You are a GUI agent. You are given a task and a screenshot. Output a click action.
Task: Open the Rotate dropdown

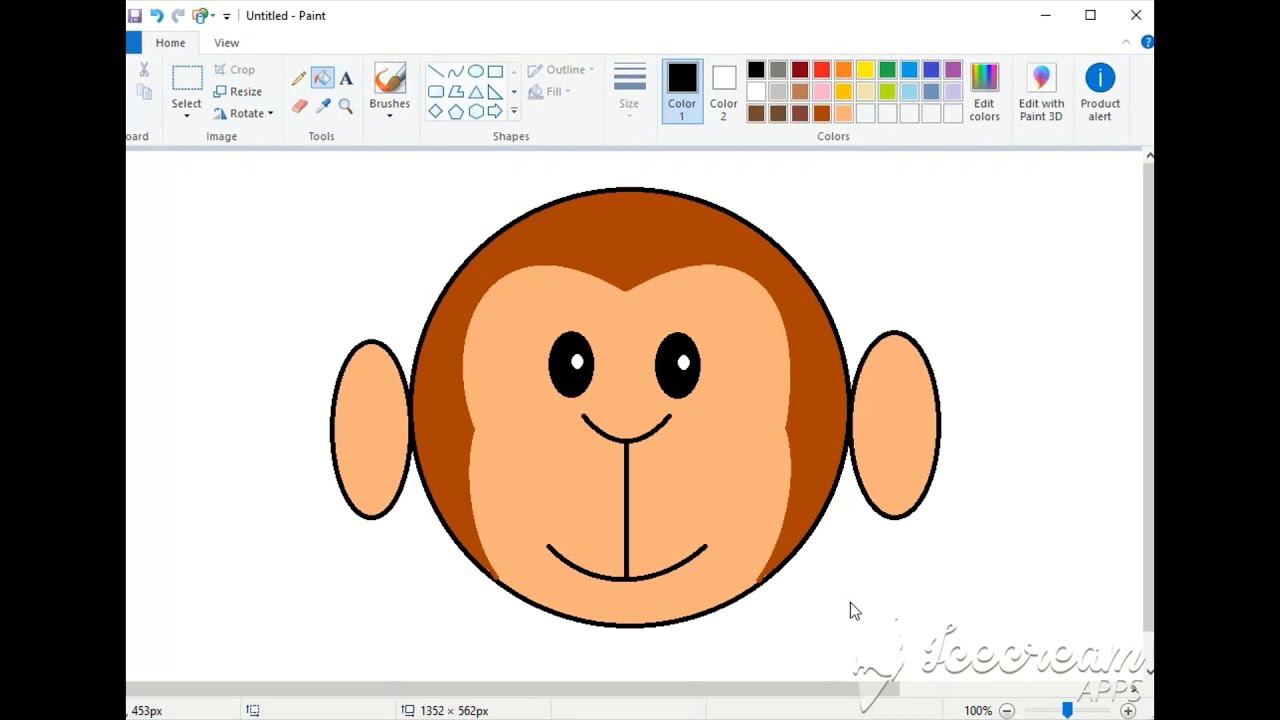(x=244, y=113)
